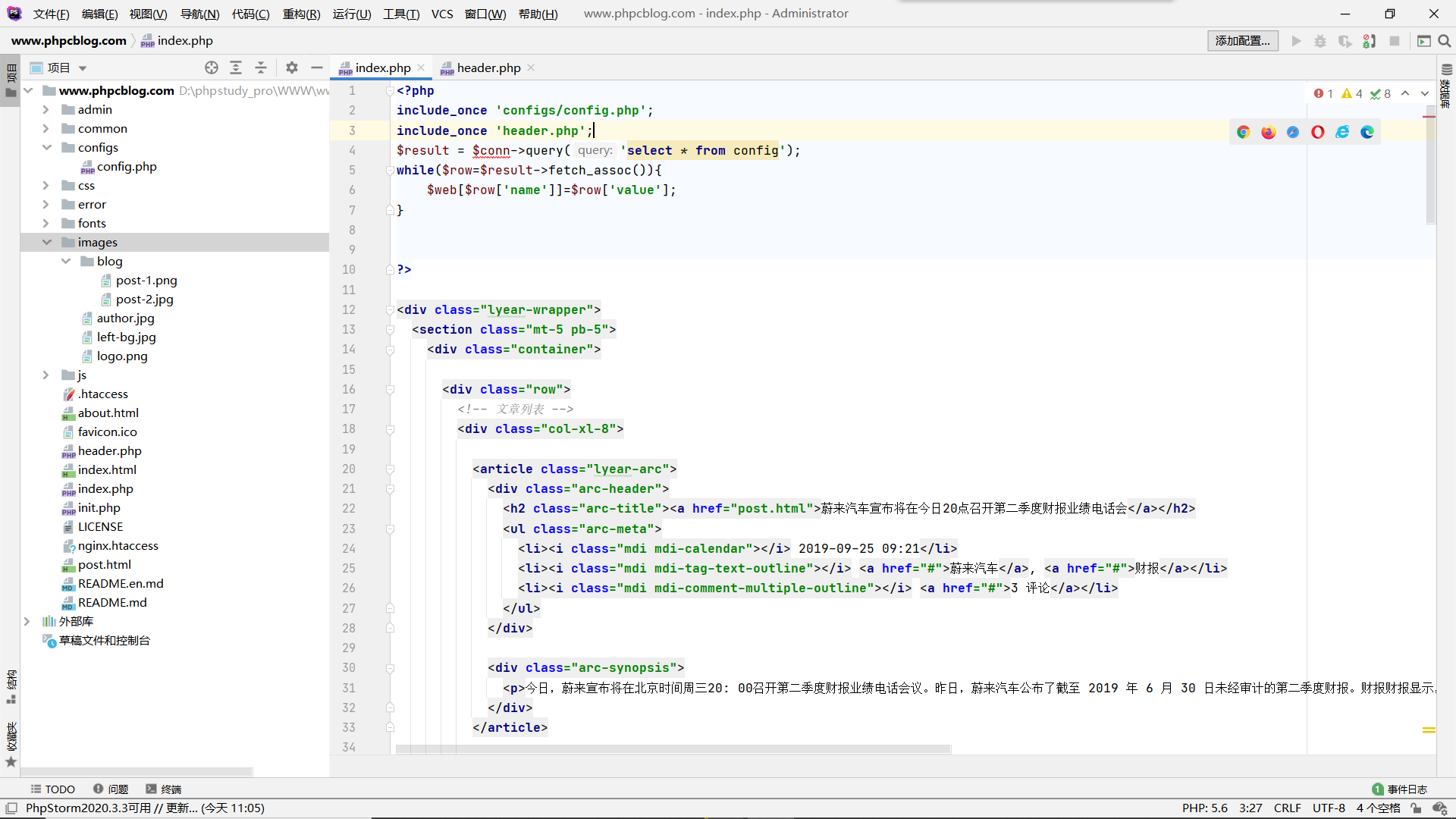Expand the common folder
Image resolution: width=1456 pixels, height=819 pixels.
click(x=45, y=128)
